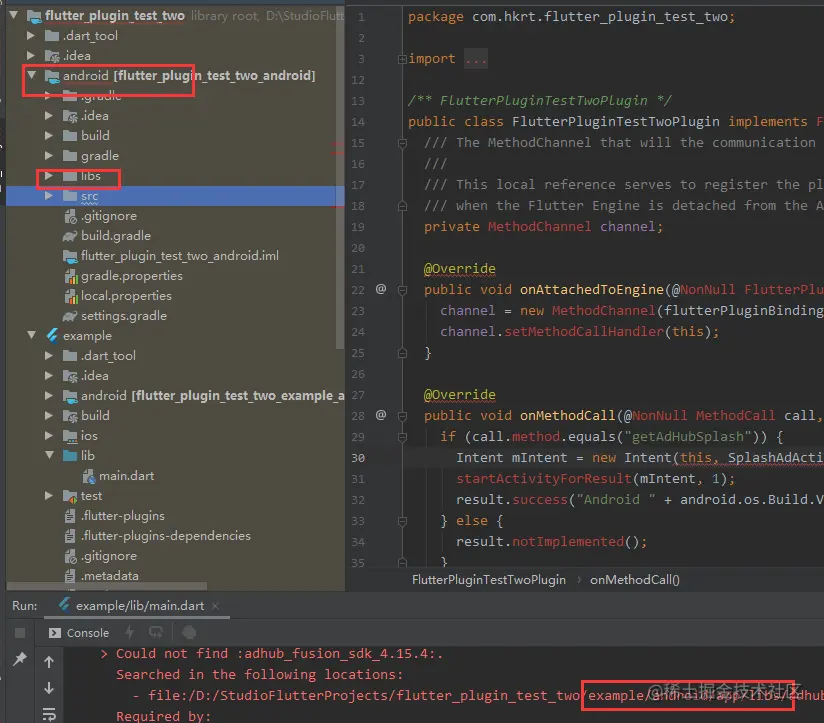824x723 pixels.
Task: Click the Flutter hot restart icon
Action: 156,632
